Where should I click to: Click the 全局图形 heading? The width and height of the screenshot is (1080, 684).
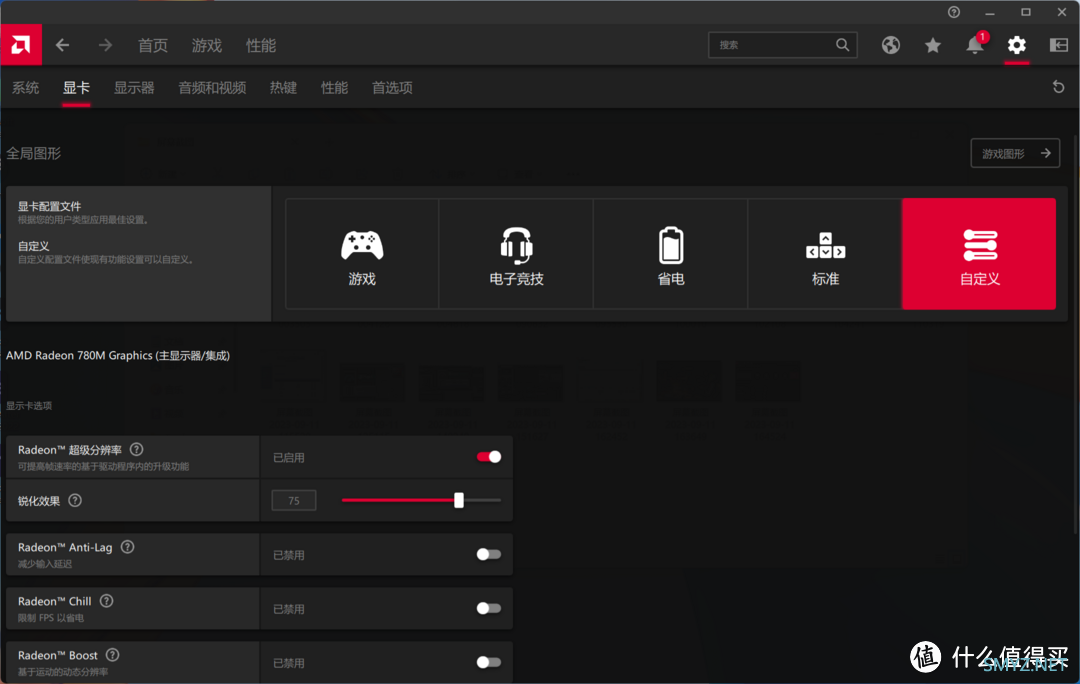(x=34, y=153)
